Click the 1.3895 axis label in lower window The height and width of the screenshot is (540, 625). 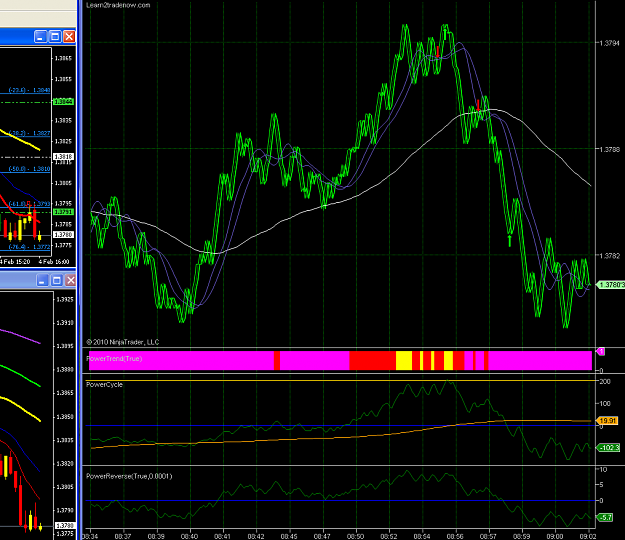[x=65, y=346]
